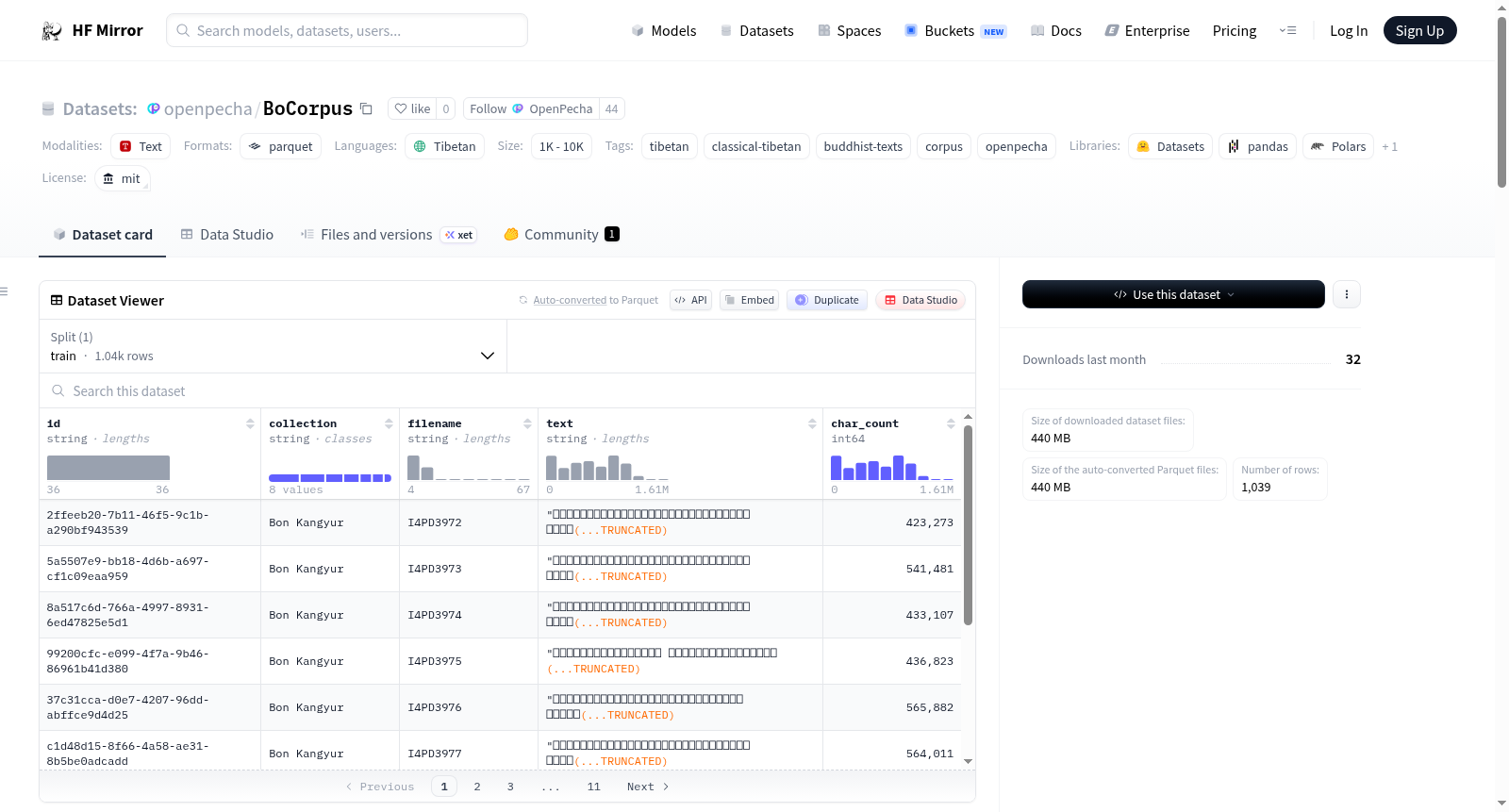Follow the OpenPecha organization
Screen dimensions: 1509x812
coord(531,108)
